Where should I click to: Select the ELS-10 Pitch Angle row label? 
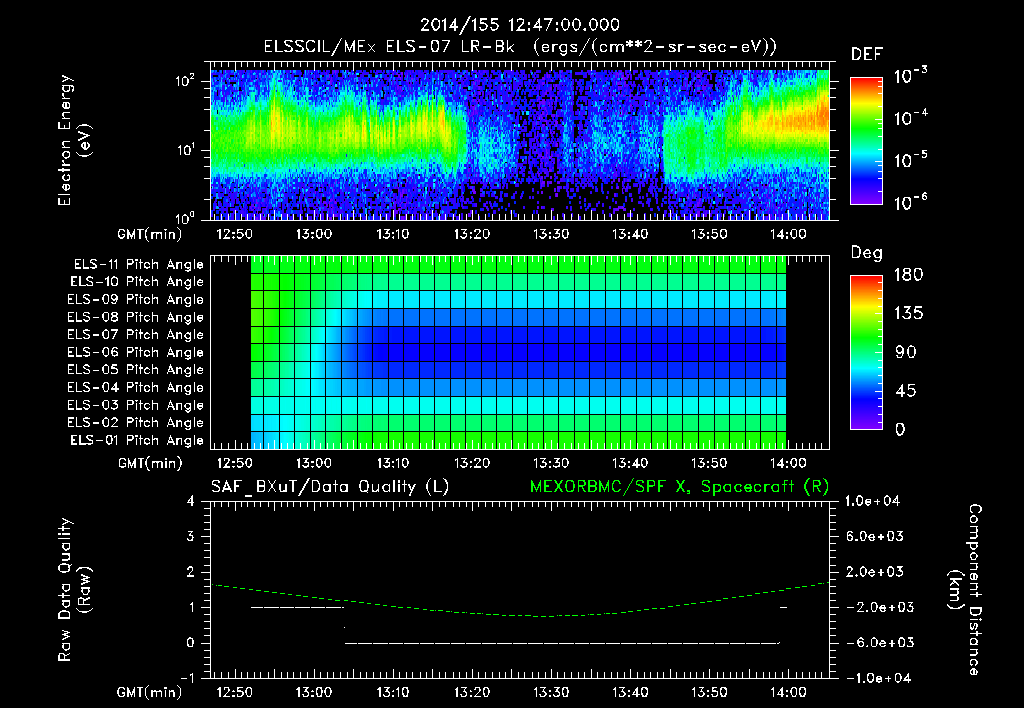click(137, 282)
